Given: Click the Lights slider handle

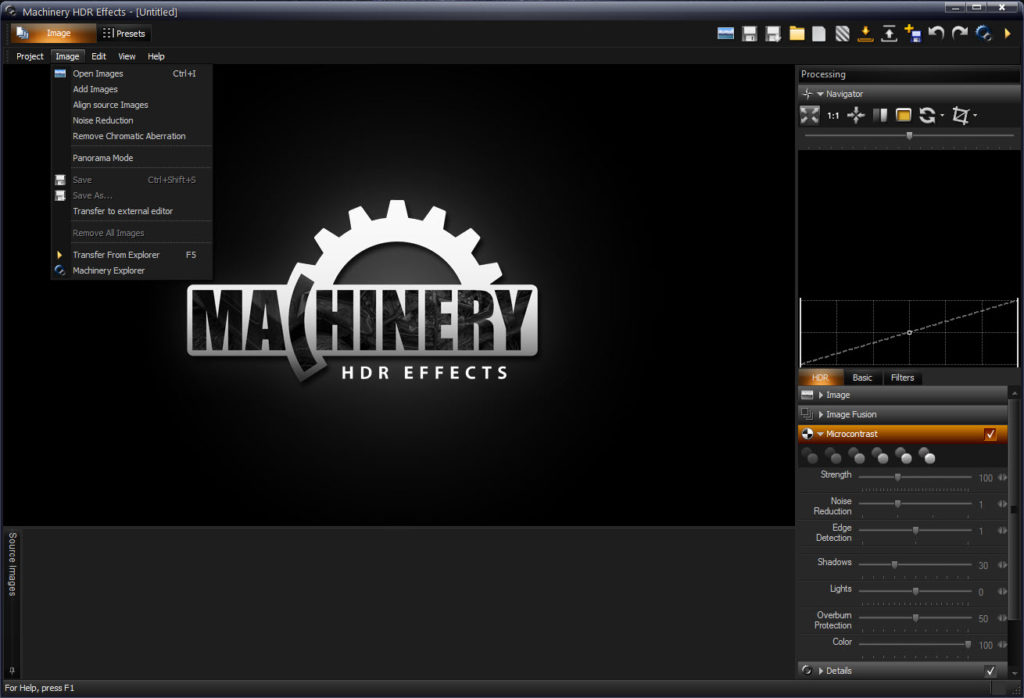Looking at the screenshot, I should point(916,591).
